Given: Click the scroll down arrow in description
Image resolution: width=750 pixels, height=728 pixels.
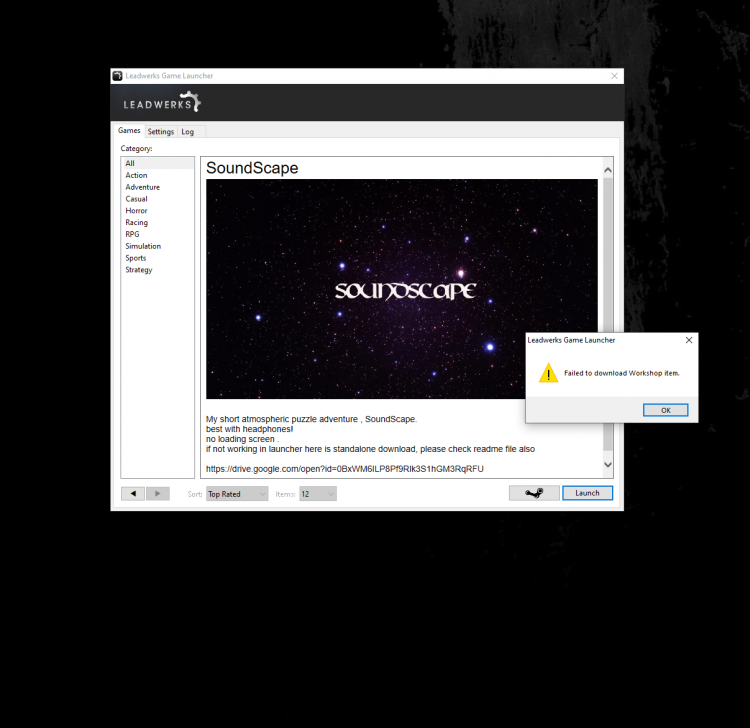Looking at the screenshot, I should point(608,464).
